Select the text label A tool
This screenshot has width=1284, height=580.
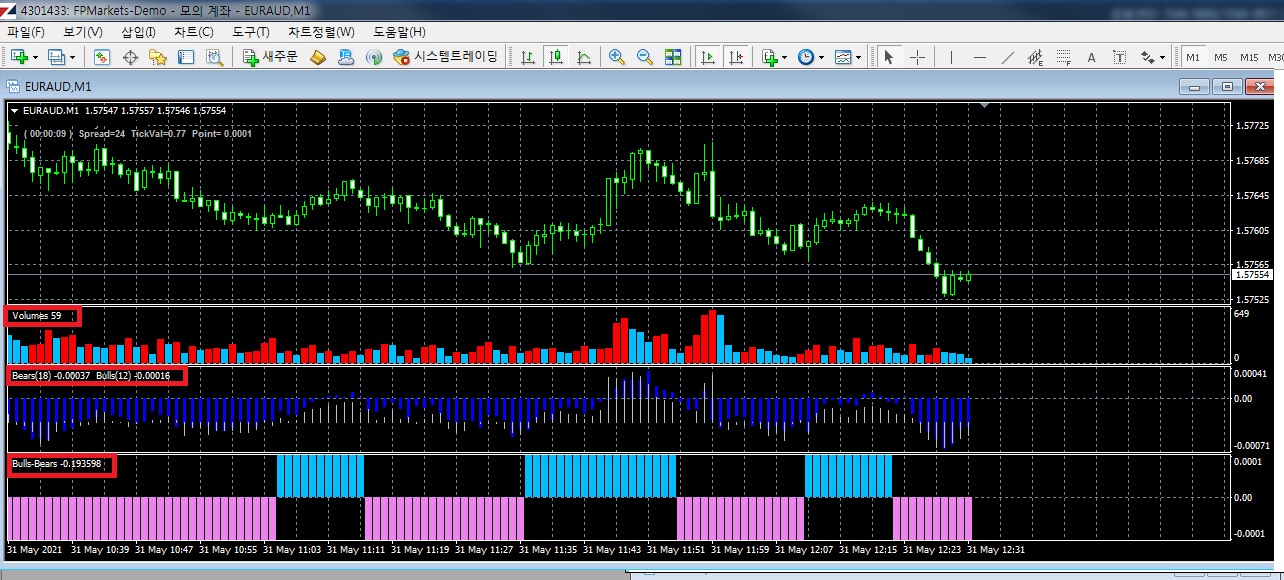tap(1091, 57)
